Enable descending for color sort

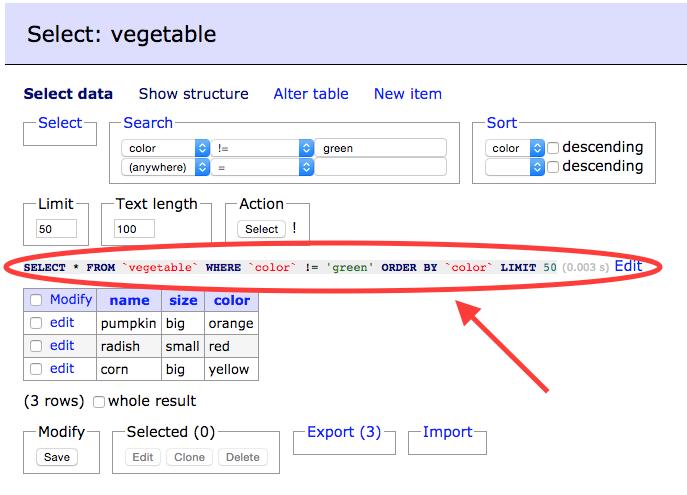tap(553, 148)
